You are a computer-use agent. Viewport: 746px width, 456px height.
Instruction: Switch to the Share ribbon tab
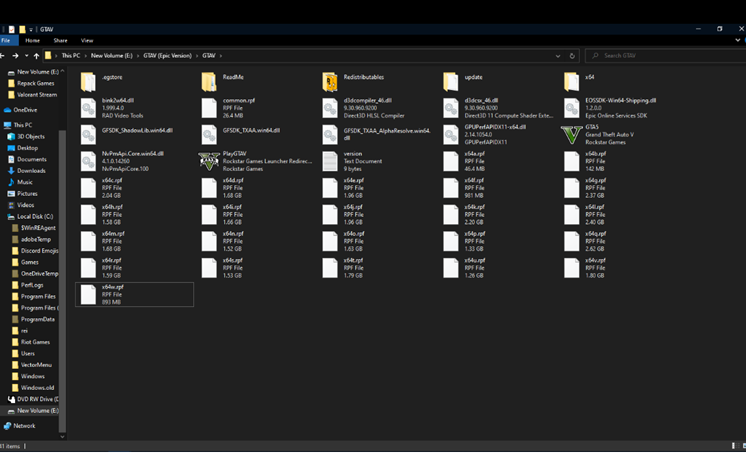coord(60,40)
